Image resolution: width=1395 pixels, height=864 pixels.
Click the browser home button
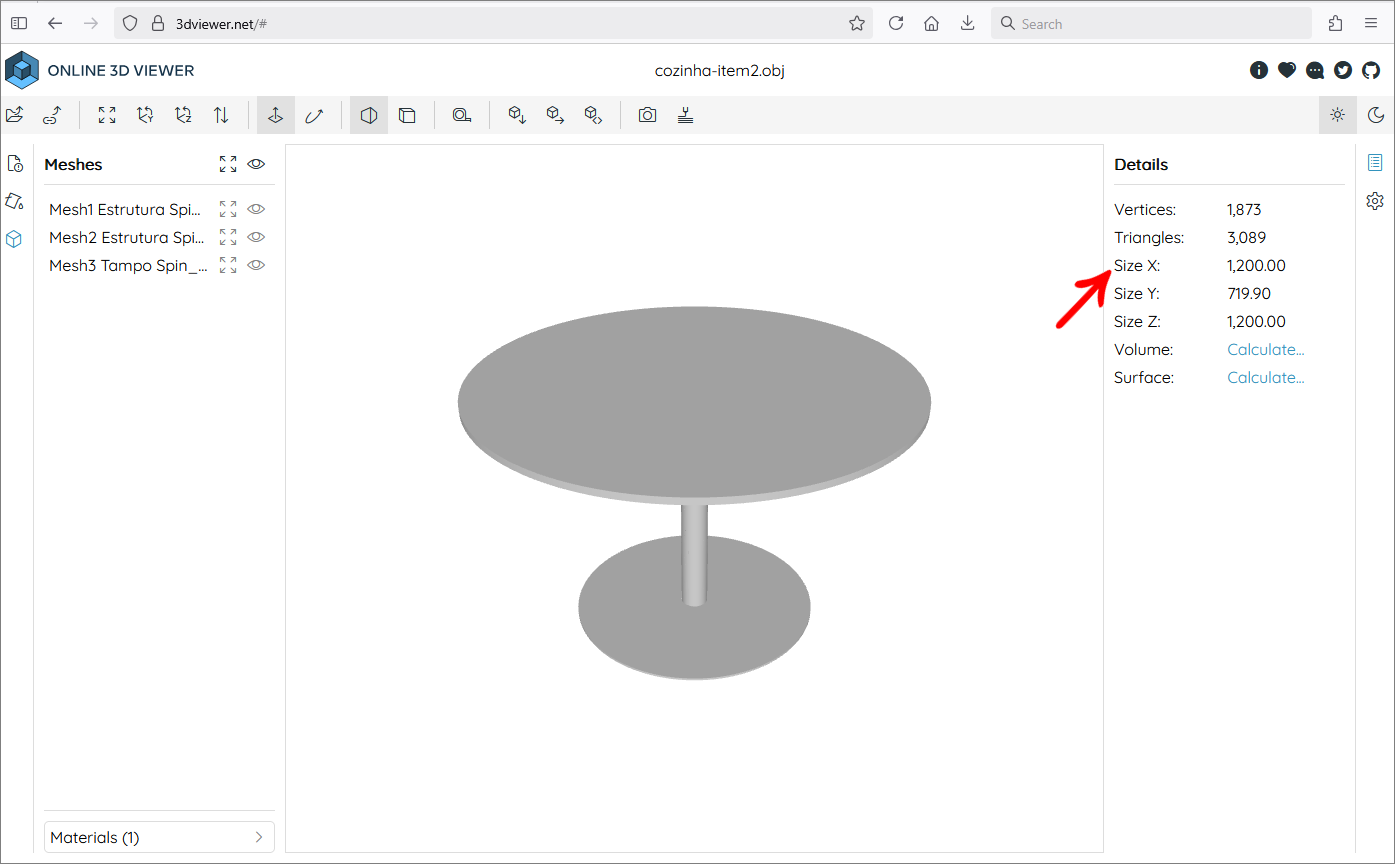tap(932, 23)
